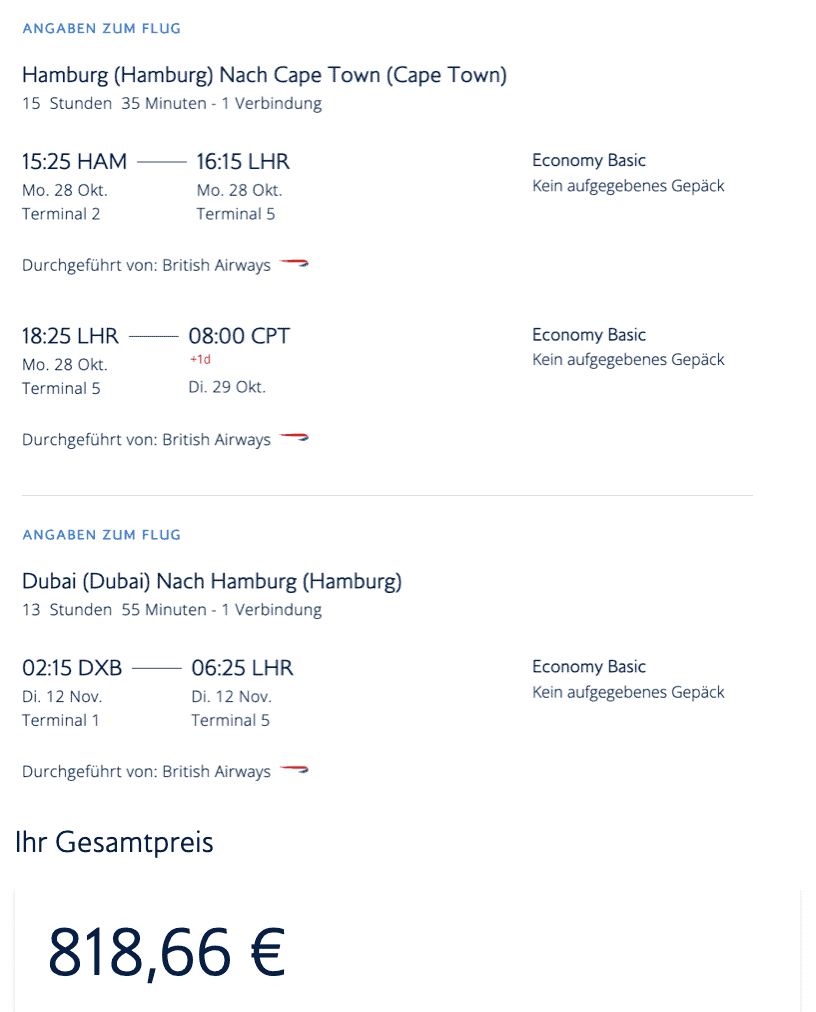Click the 08:00 CPT arrival time
This screenshot has height=1012, width=816.
239,336
